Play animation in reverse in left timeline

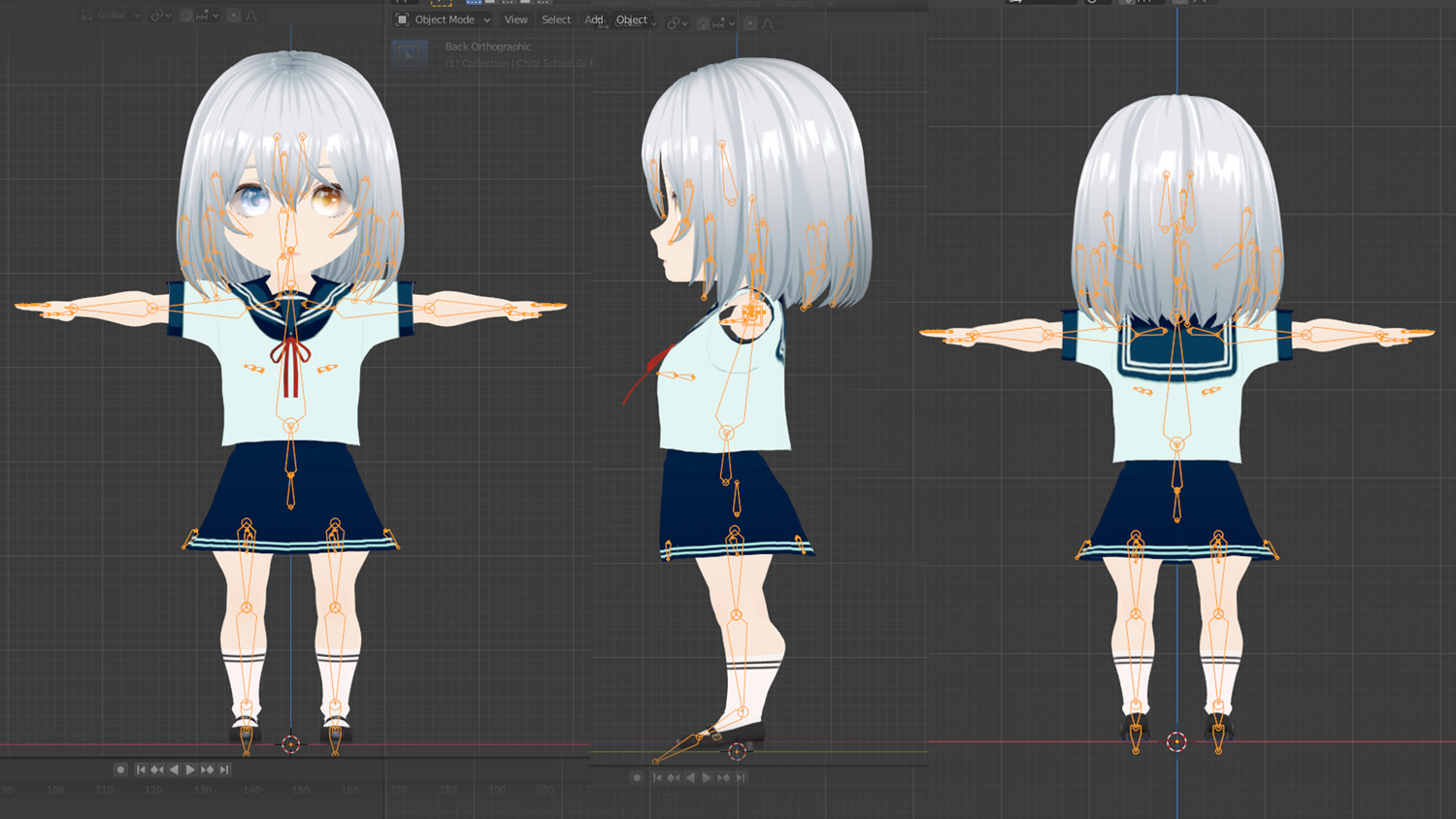[174, 770]
